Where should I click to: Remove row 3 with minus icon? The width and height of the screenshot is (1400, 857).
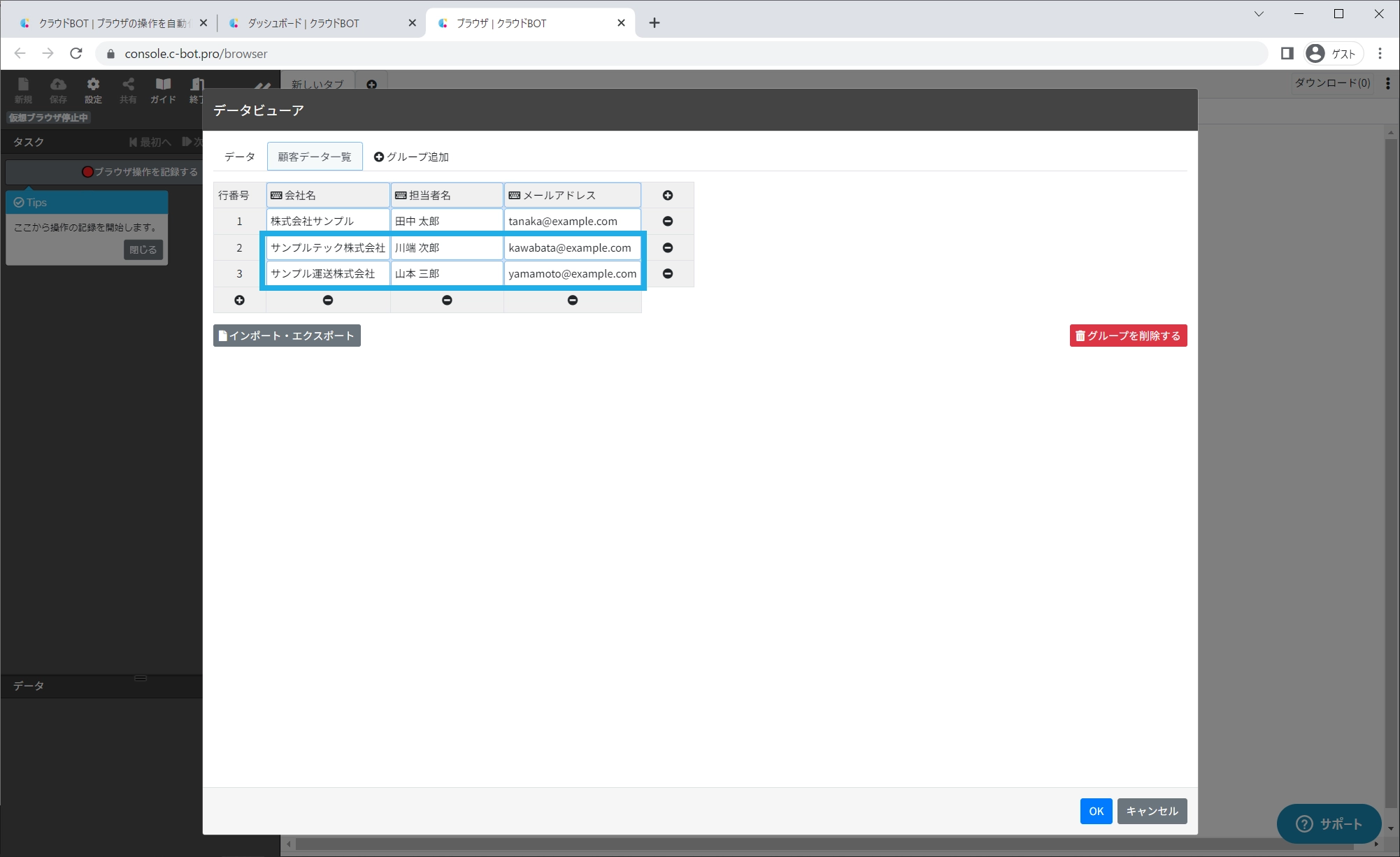click(667, 273)
